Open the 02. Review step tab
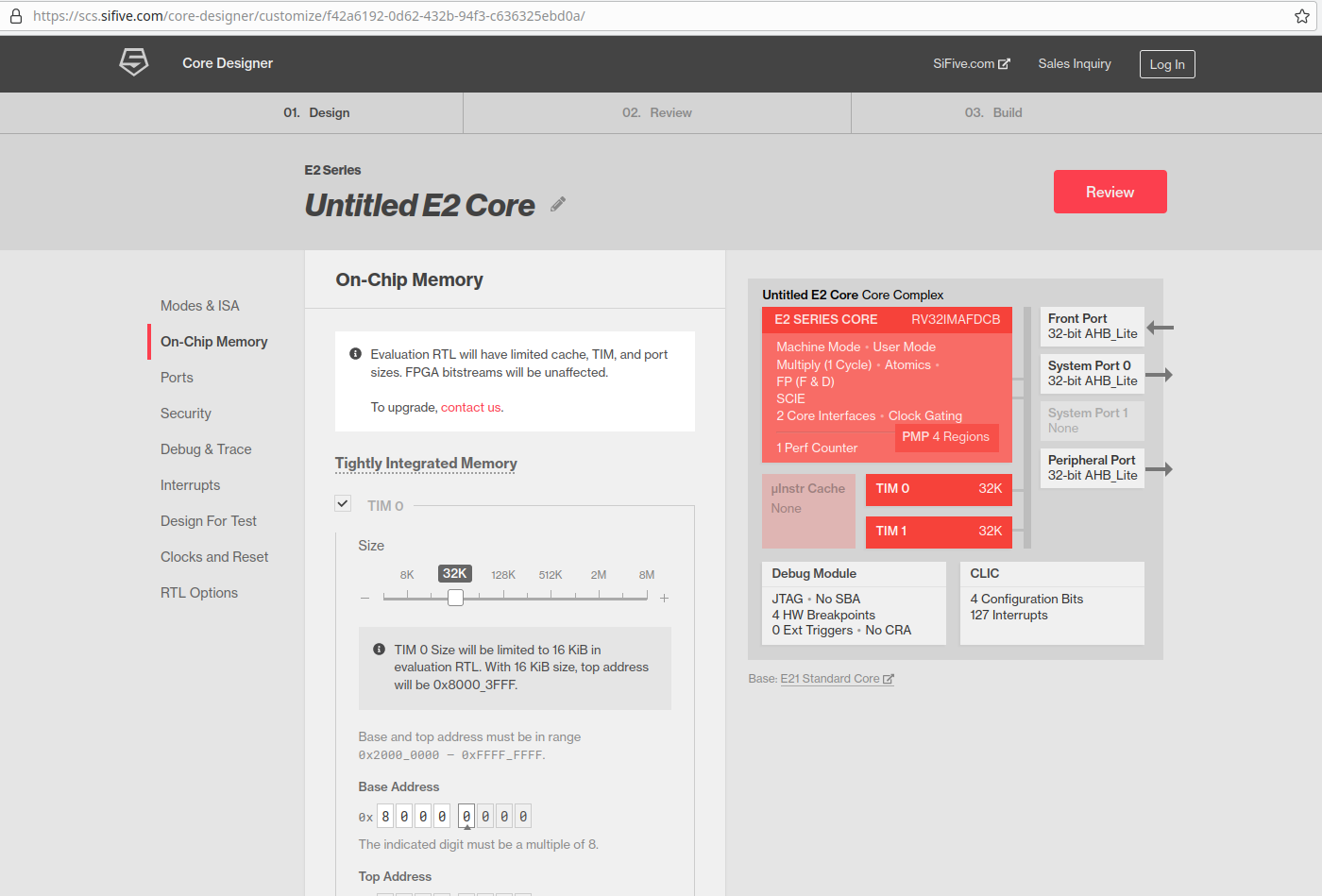Viewport: 1322px width, 896px height. click(657, 112)
